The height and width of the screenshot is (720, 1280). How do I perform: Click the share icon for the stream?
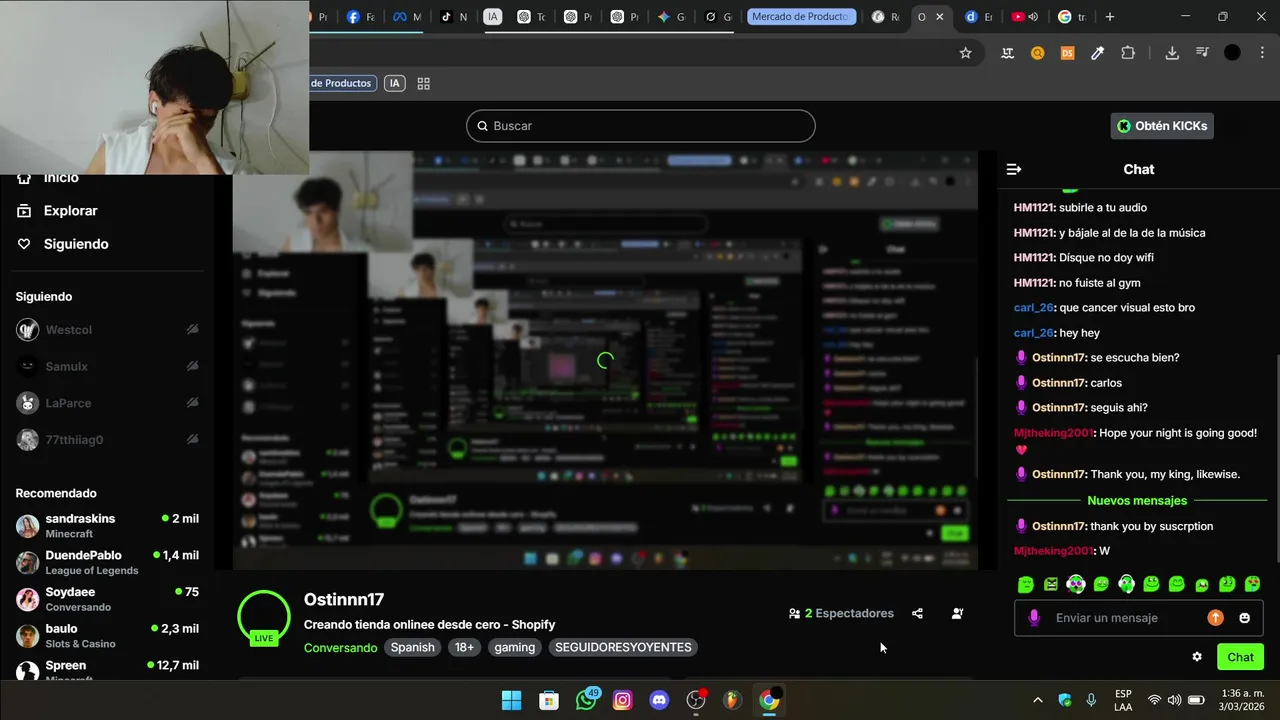point(917,614)
